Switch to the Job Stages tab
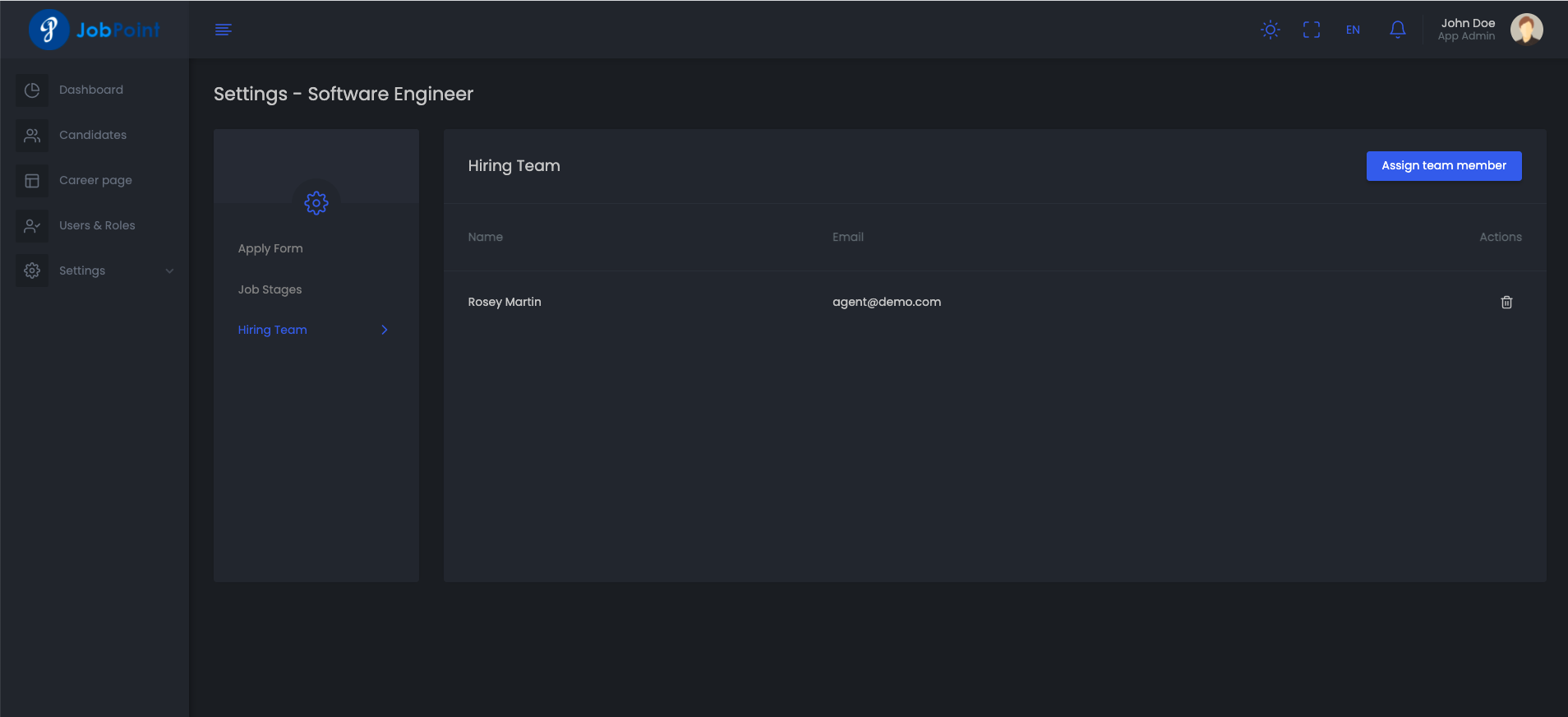 [x=270, y=289]
